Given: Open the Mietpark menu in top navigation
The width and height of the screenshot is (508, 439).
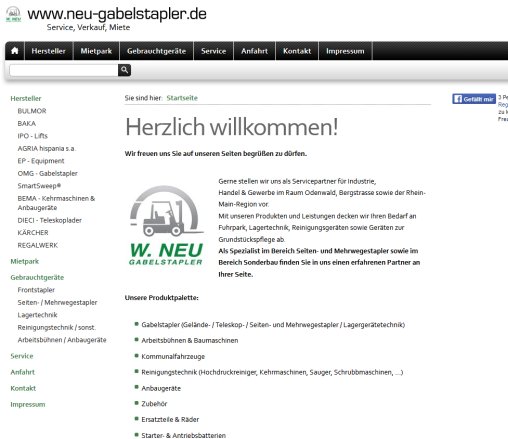Looking at the screenshot, I should 96,51.
